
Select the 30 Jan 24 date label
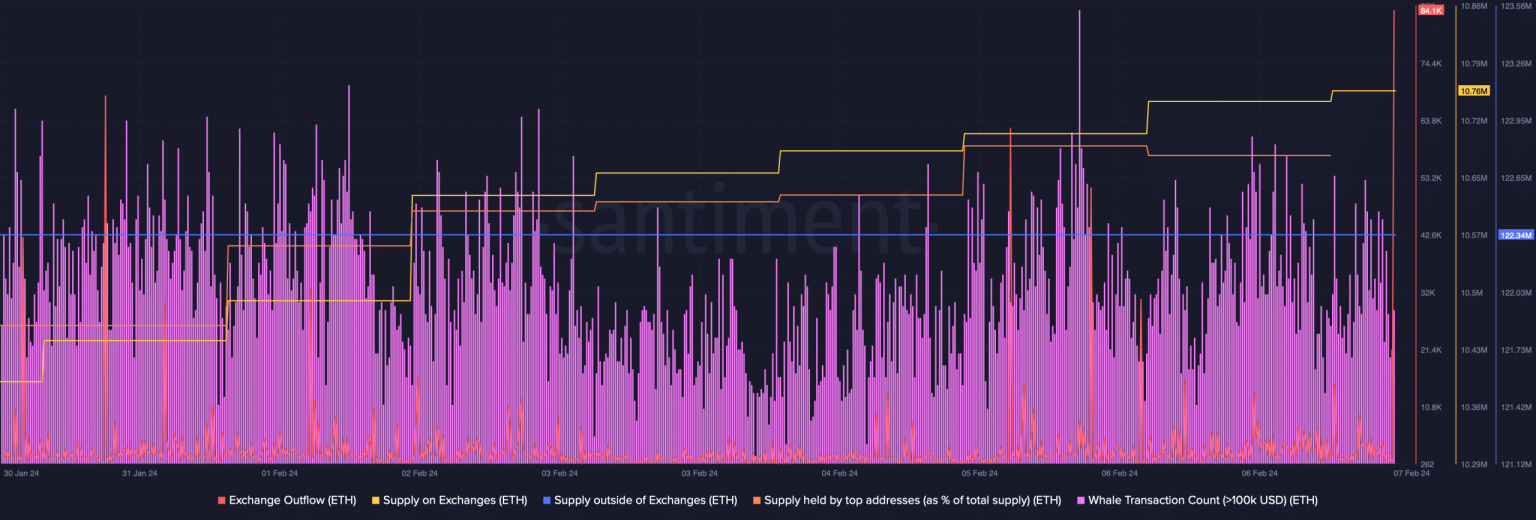coord(22,473)
